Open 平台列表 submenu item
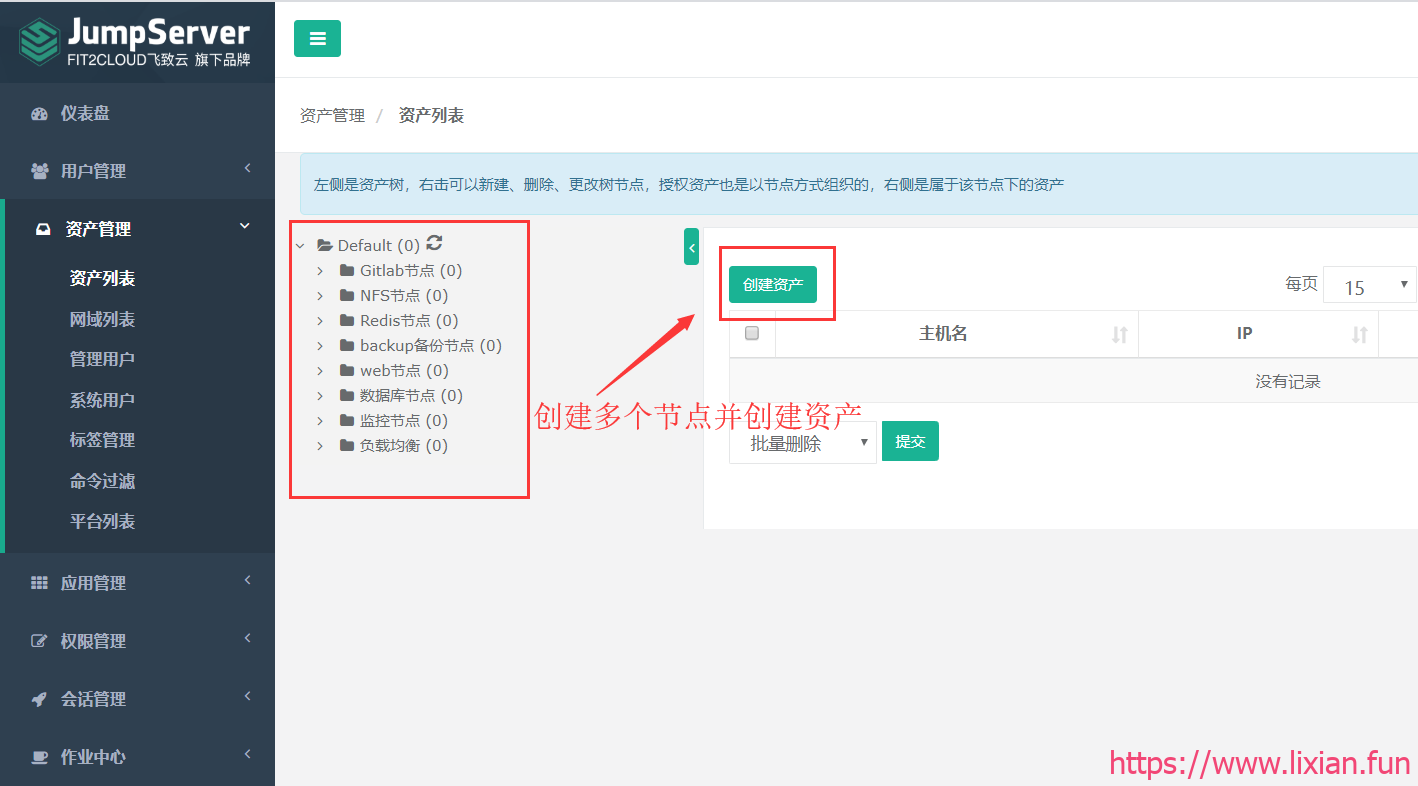1418x786 pixels. click(x=102, y=521)
